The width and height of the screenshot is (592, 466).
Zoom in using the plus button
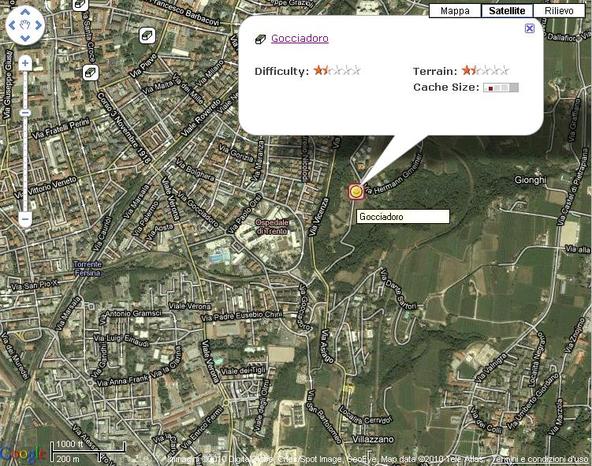coord(25,63)
